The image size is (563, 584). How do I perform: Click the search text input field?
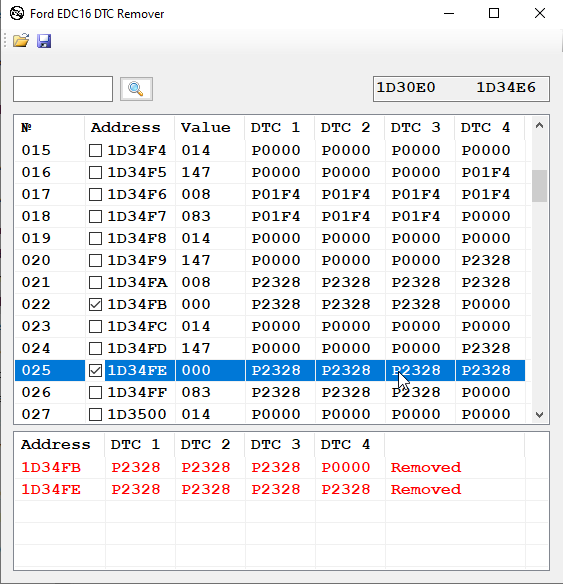(63, 89)
